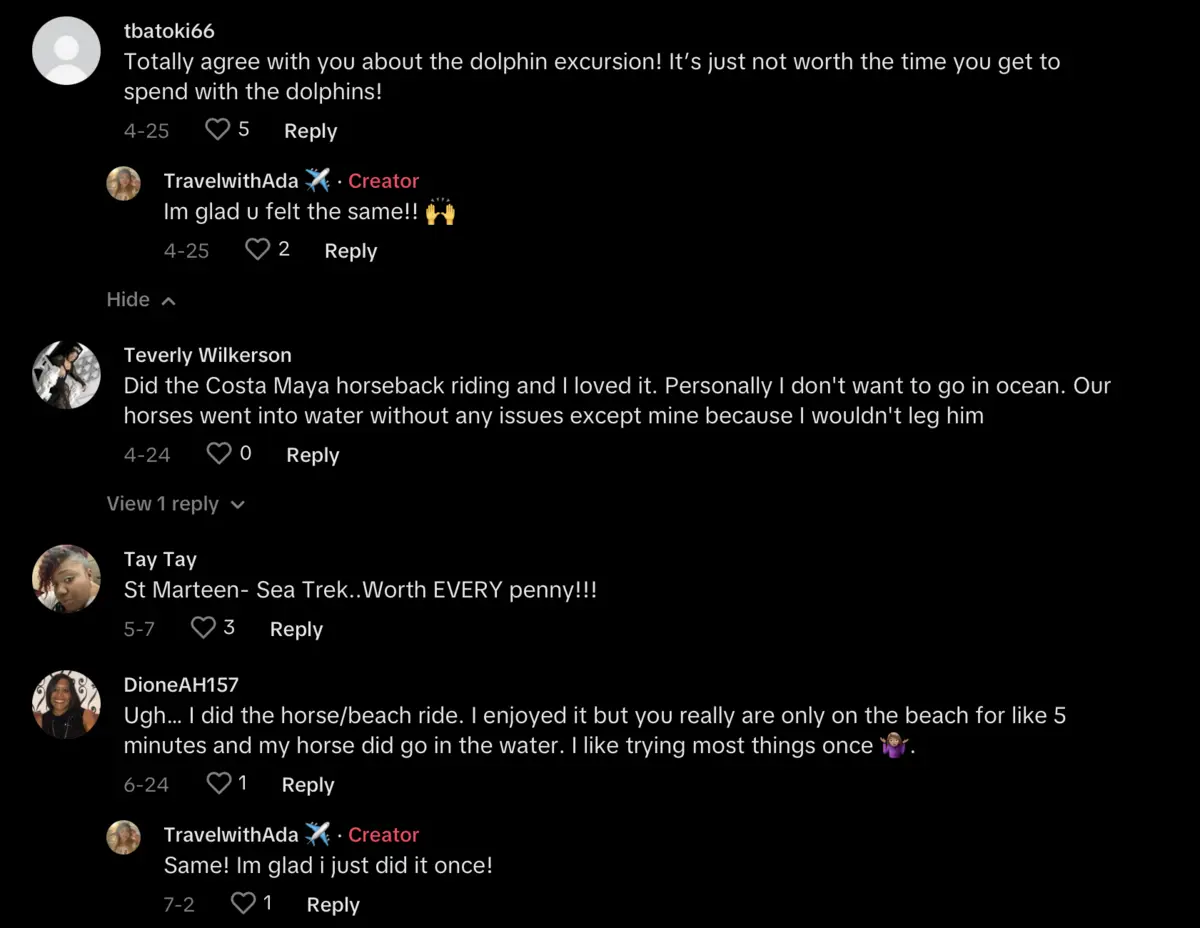Reply to Teverly Wilkerson's comment
The width and height of the screenshot is (1200, 928).
coord(312,455)
